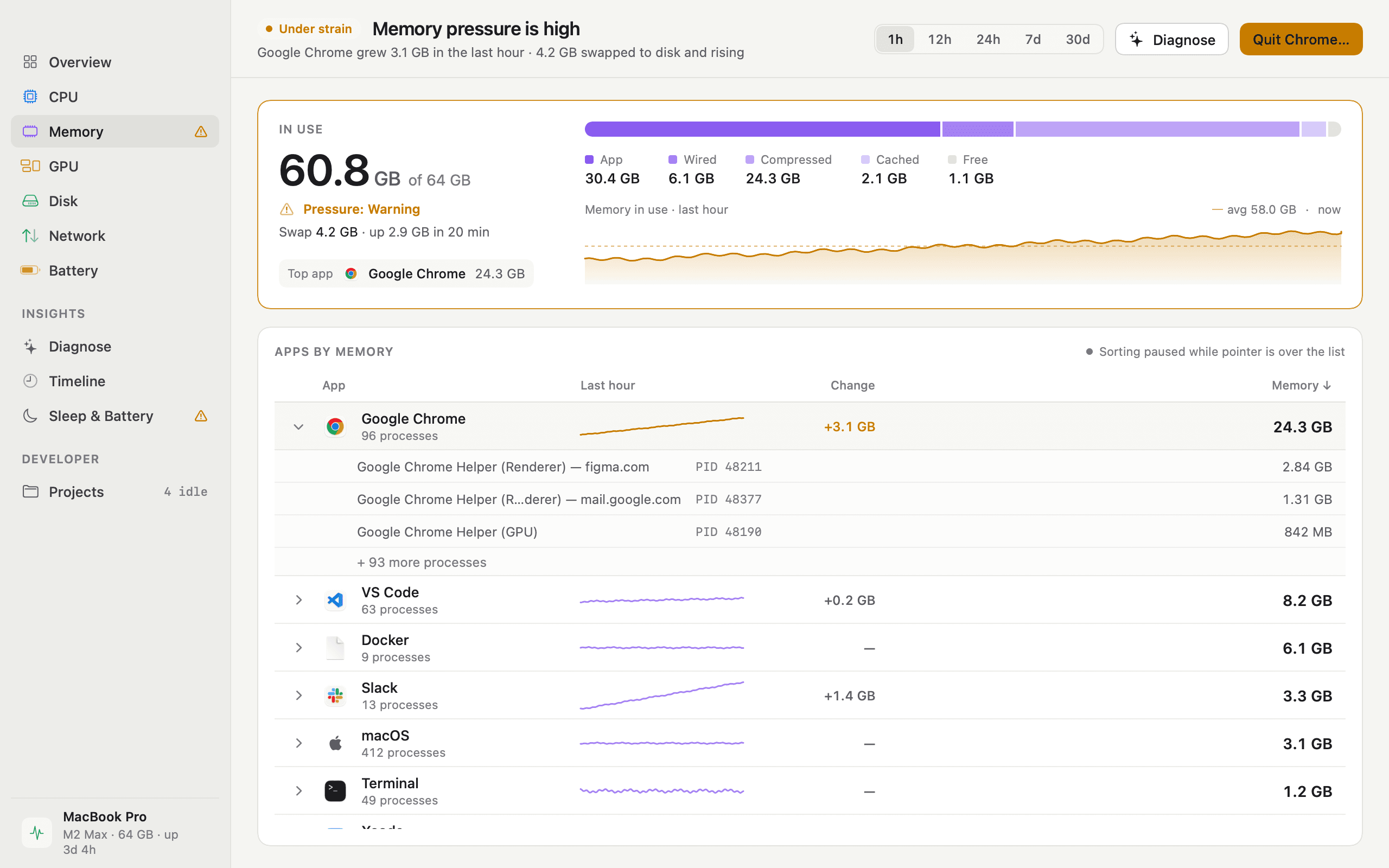Click the Docker app icon
The width and height of the screenshot is (1389, 868).
pos(335,648)
